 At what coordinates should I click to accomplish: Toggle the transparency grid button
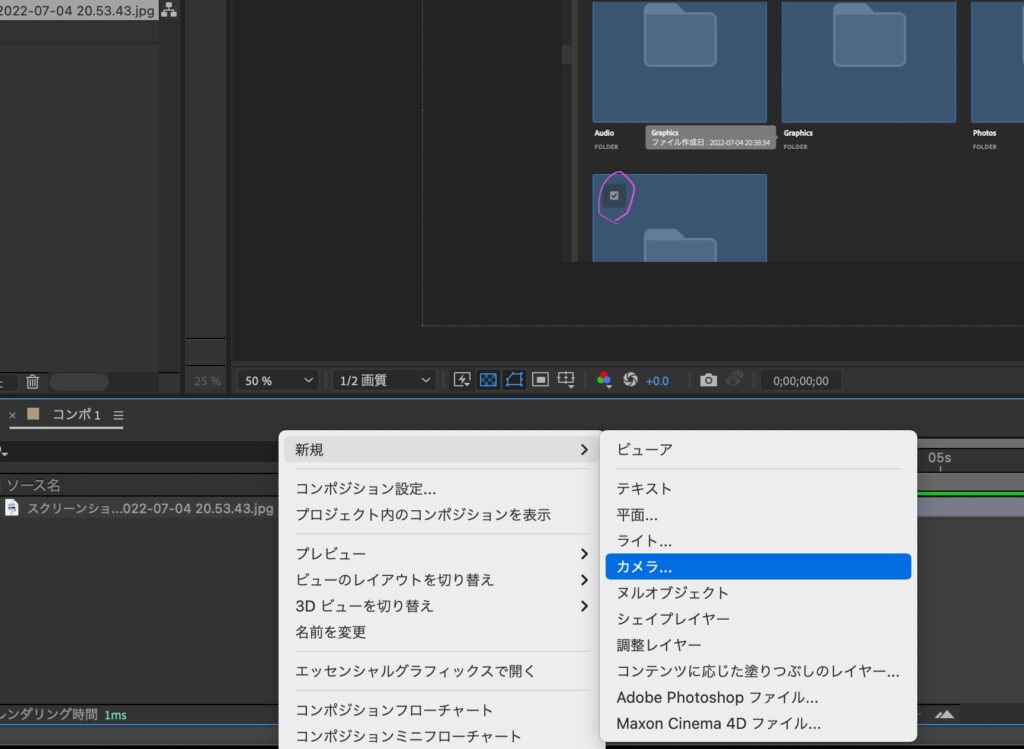pyautogui.click(x=488, y=380)
